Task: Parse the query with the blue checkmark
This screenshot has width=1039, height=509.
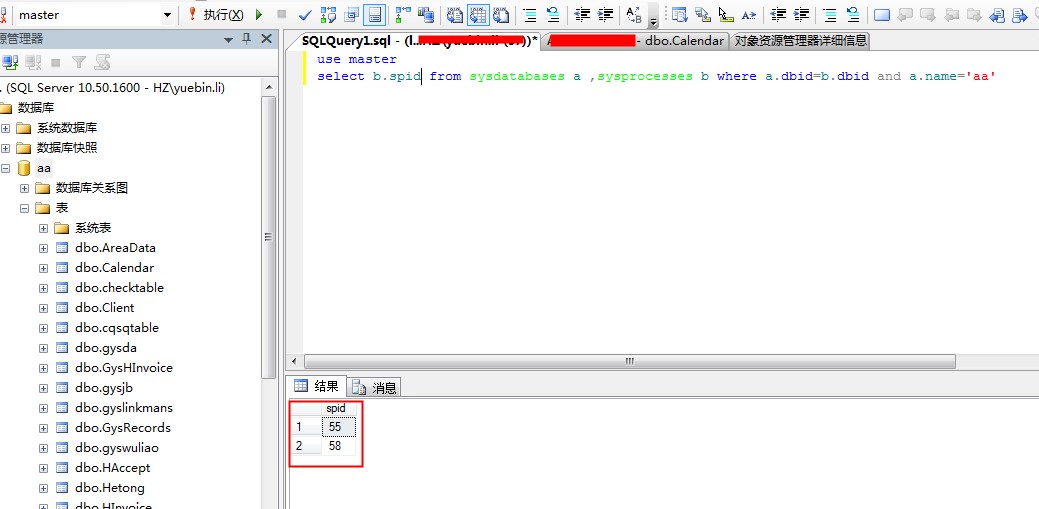Action: point(305,15)
